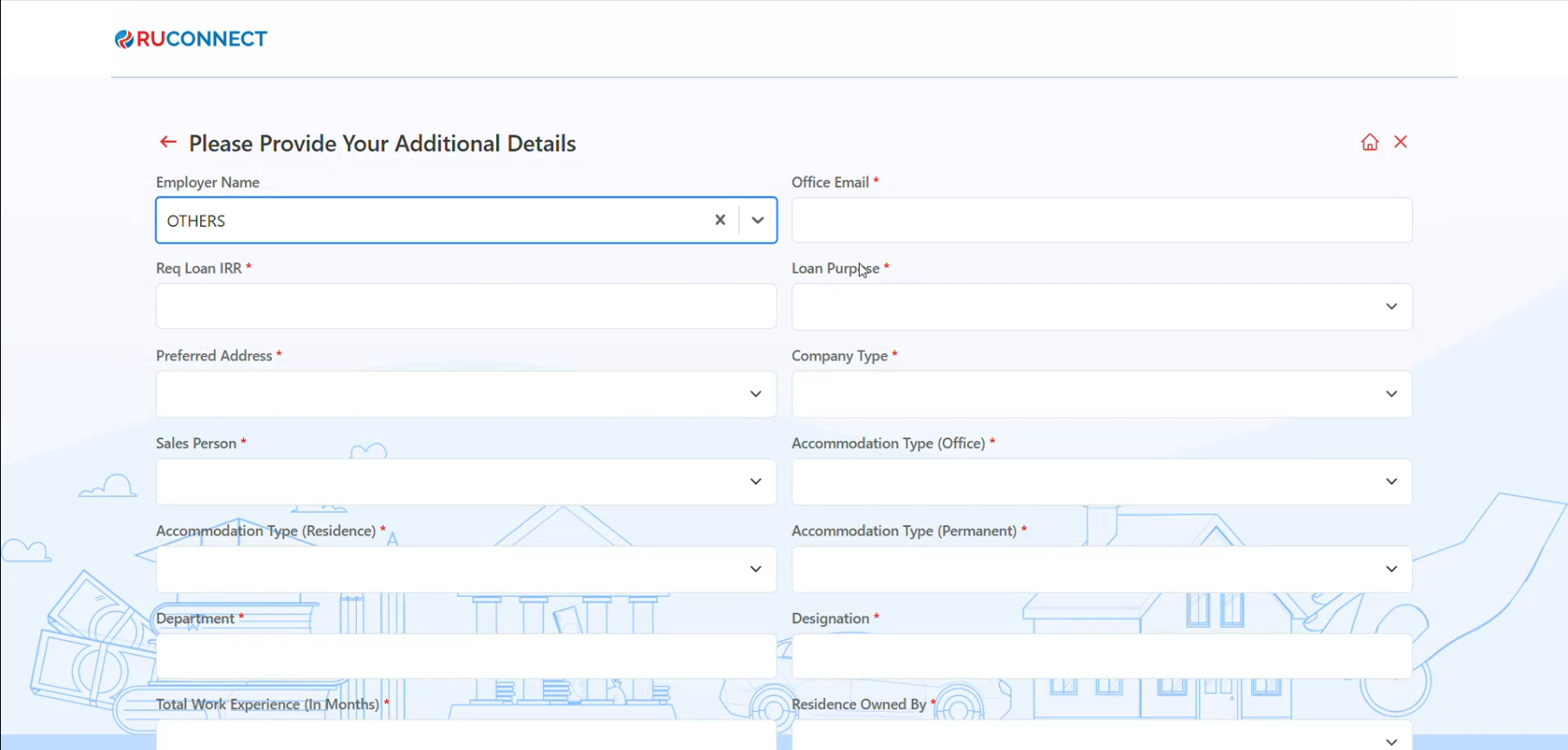1568x750 pixels.
Task: Open Accommodation Type (Residence) dropdown
Action: [466, 569]
